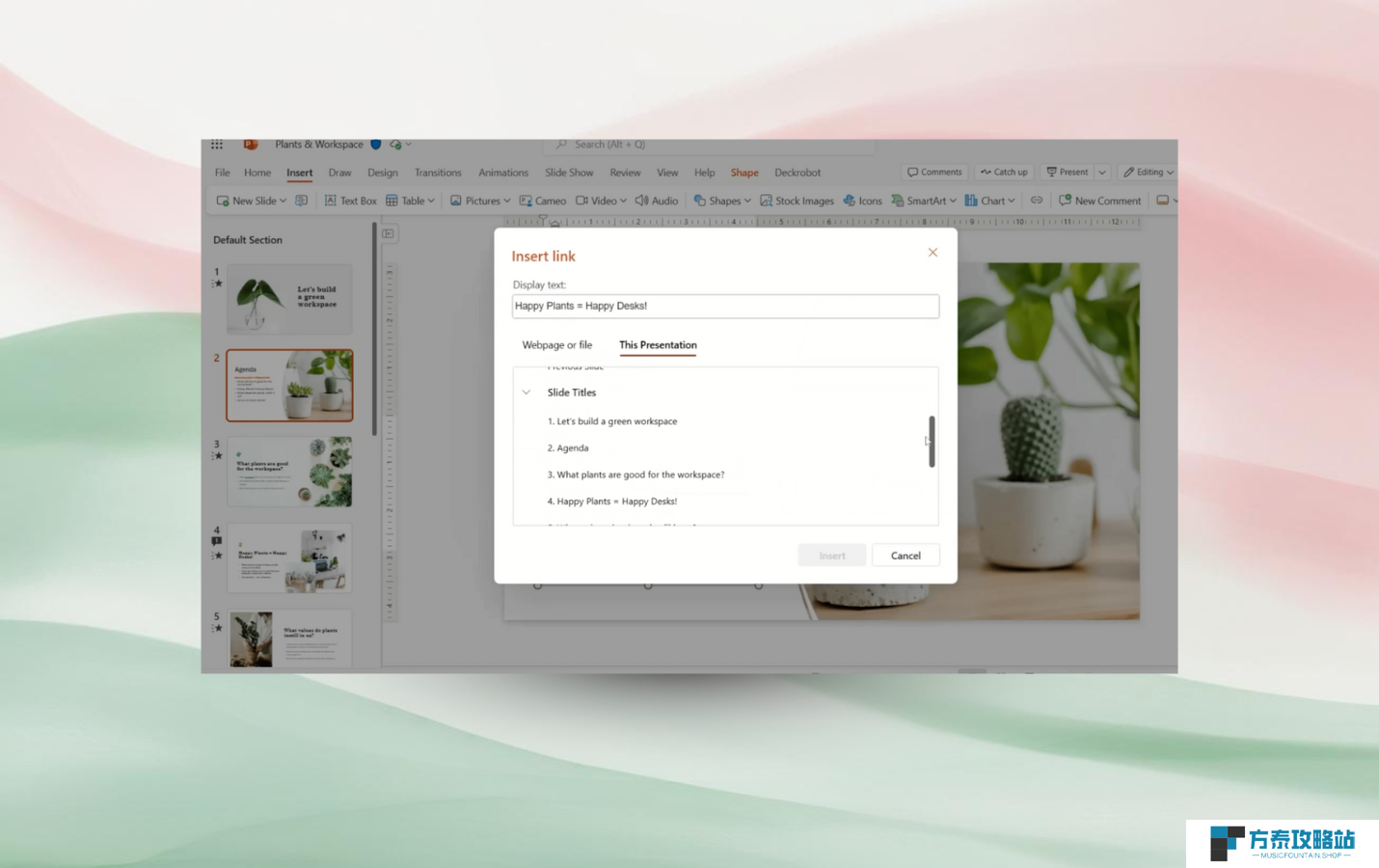Click the Search (Alt + Q) box
The height and width of the screenshot is (868, 1379).
click(711, 145)
